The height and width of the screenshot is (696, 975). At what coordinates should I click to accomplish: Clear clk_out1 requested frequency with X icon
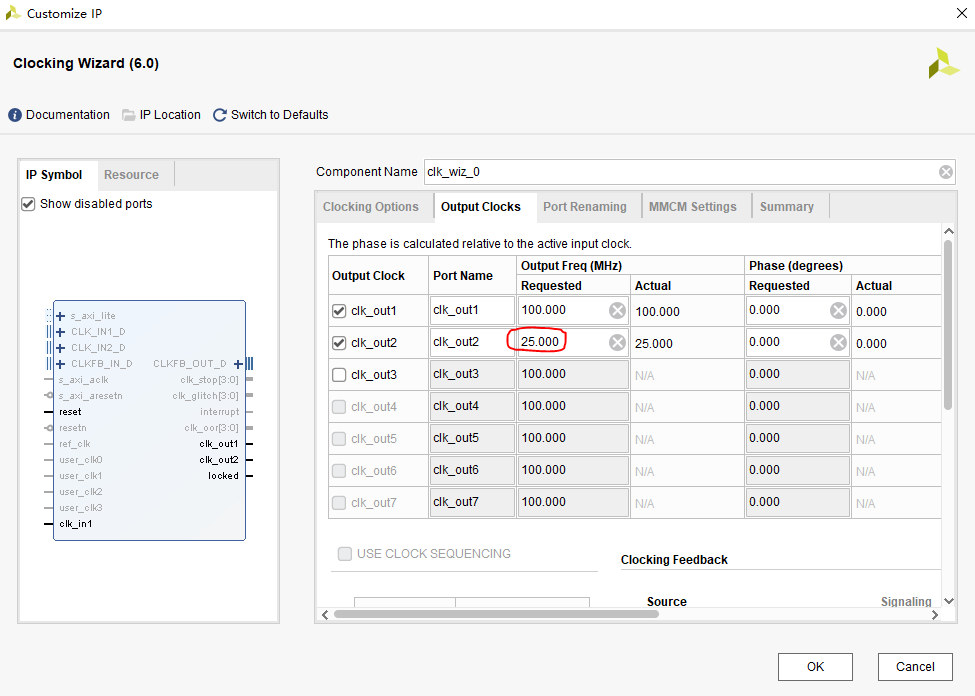[x=617, y=310]
